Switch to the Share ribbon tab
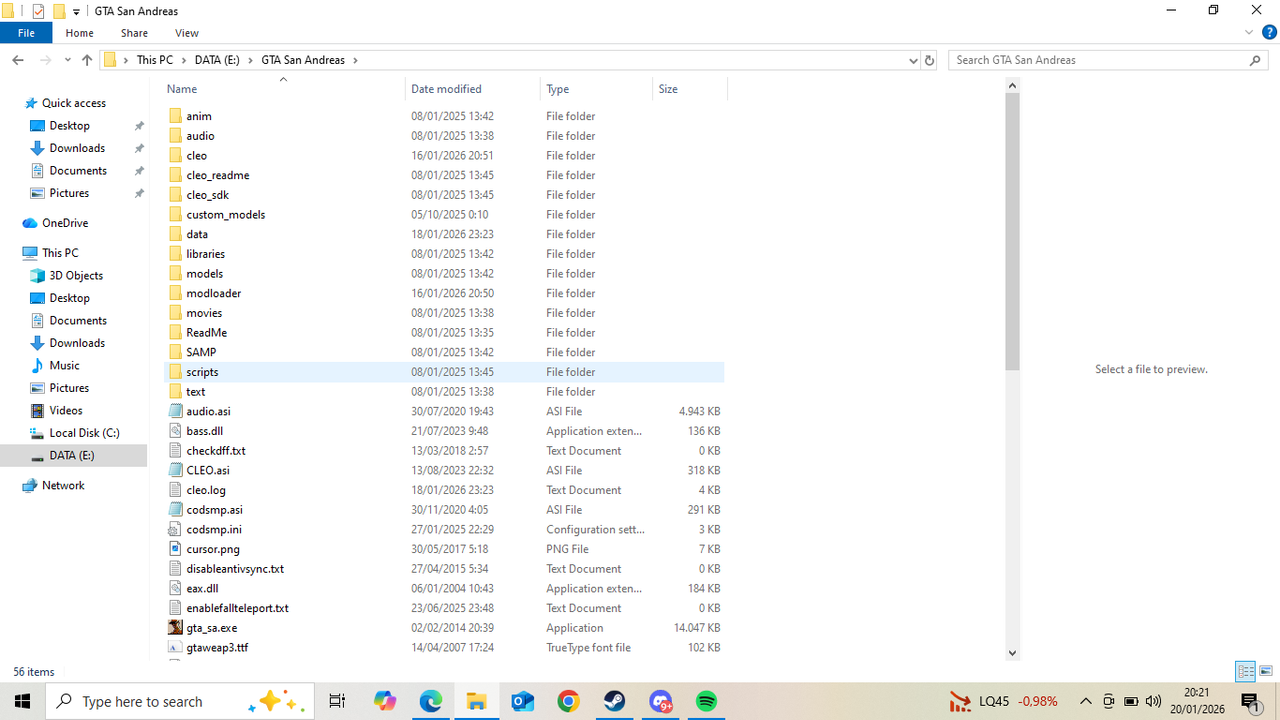Screen dimensions: 1280x720 pos(134,33)
